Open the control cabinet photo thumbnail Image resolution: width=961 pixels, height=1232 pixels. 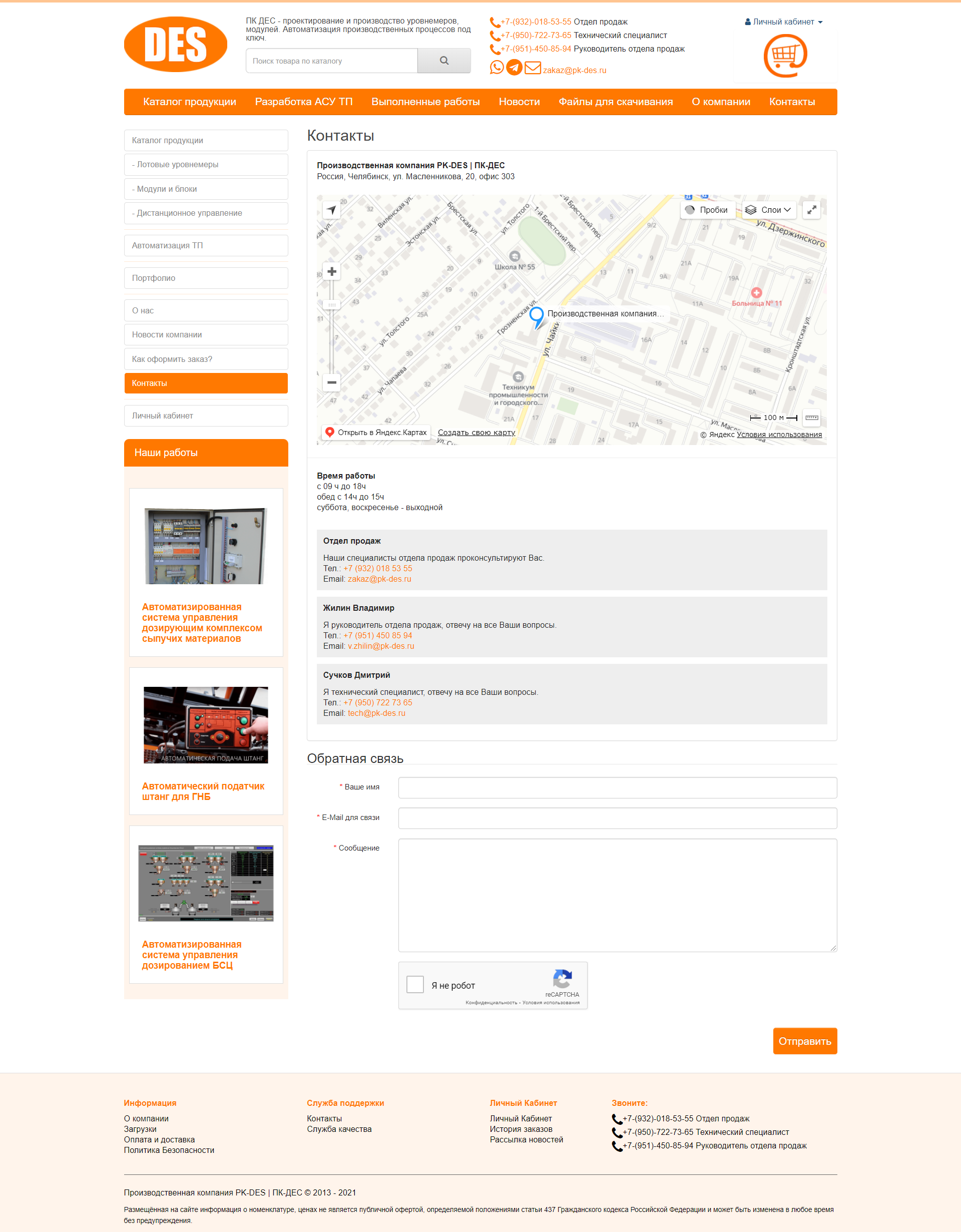pyautogui.click(x=206, y=546)
